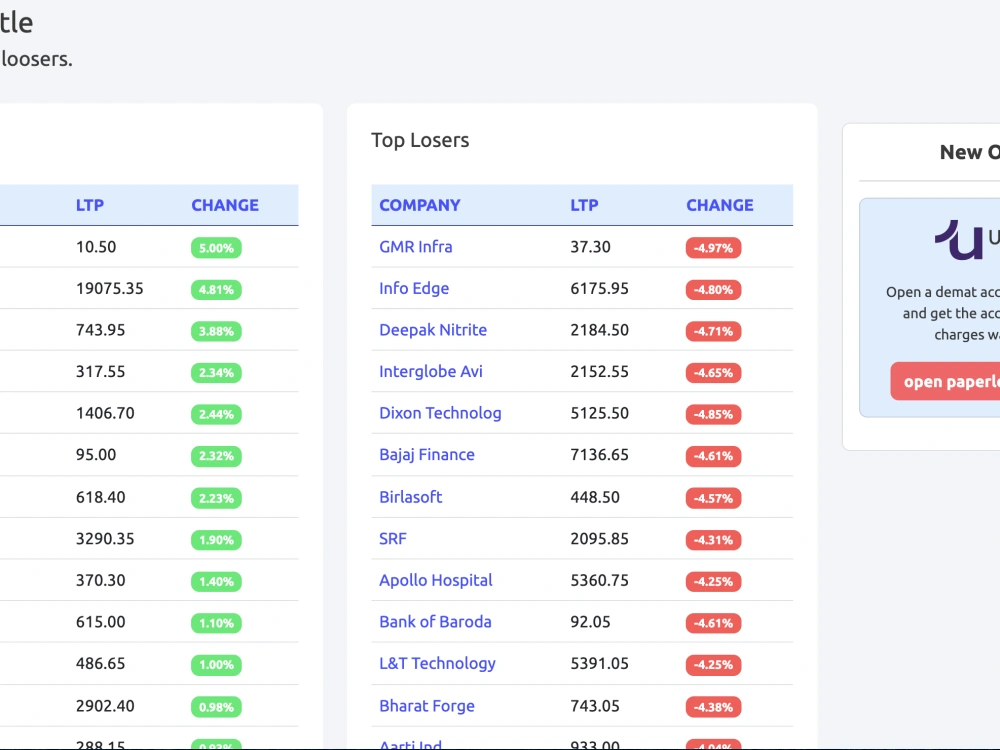1000x750 pixels.
Task: Click LTP header in the gainers table
Action: tap(90, 205)
